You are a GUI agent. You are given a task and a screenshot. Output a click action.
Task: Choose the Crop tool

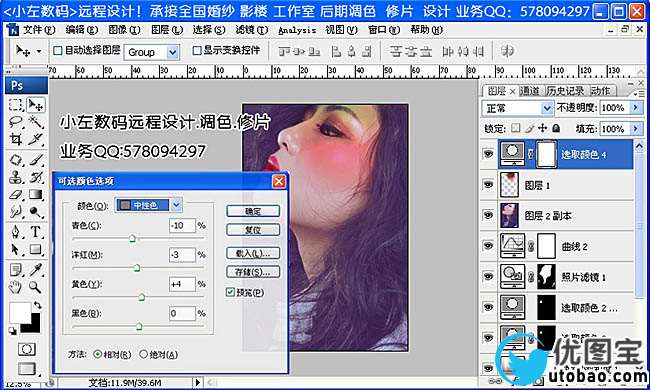(x=16, y=140)
